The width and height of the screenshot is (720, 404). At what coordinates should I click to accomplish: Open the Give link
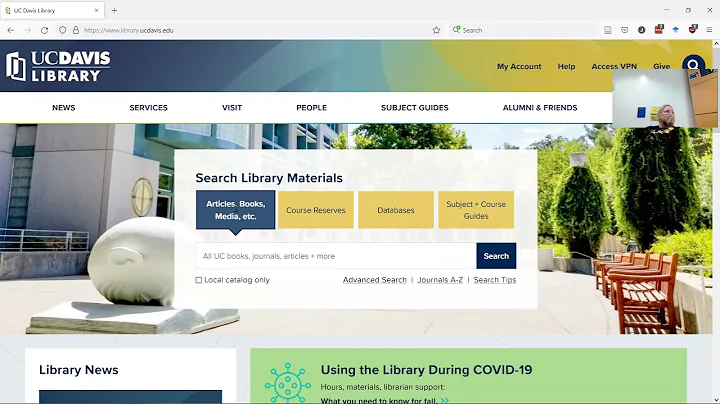pyautogui.click(x=662, y=67)
